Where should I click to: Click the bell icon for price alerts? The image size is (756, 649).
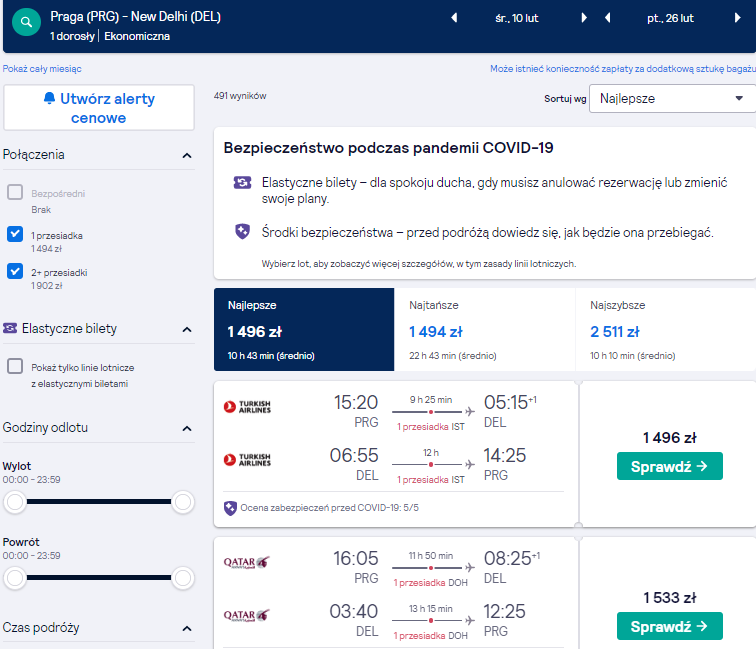49,98
